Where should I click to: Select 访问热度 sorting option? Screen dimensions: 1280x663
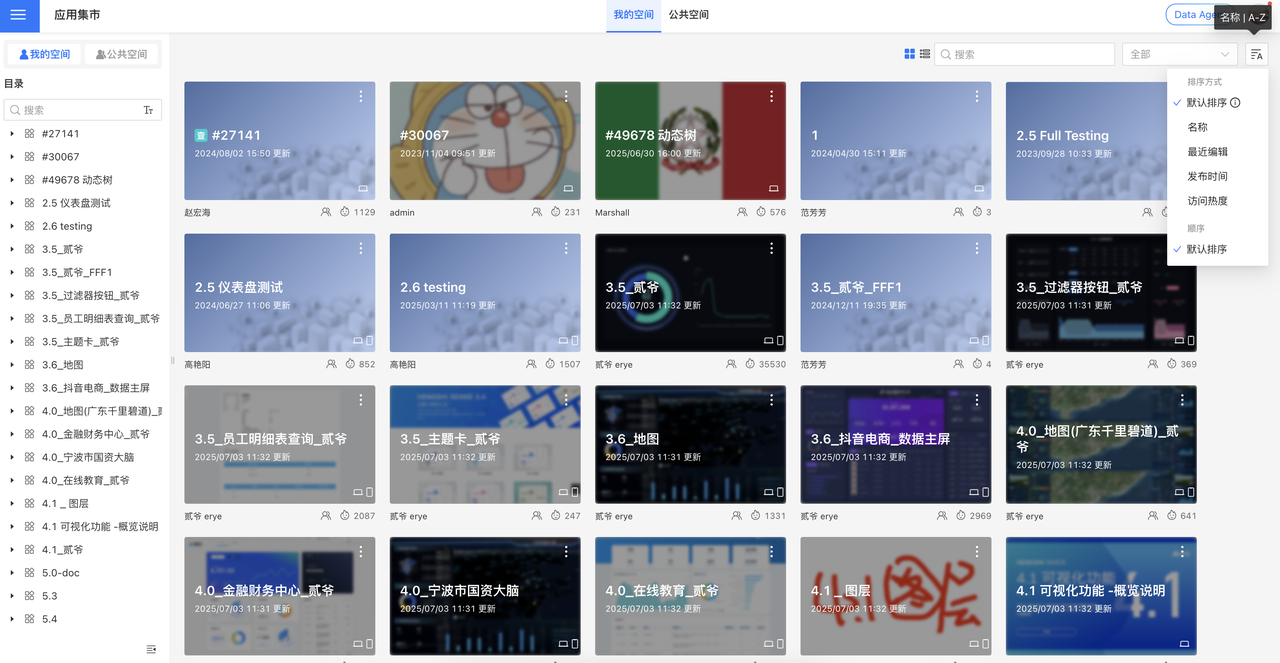point(1207,201)
